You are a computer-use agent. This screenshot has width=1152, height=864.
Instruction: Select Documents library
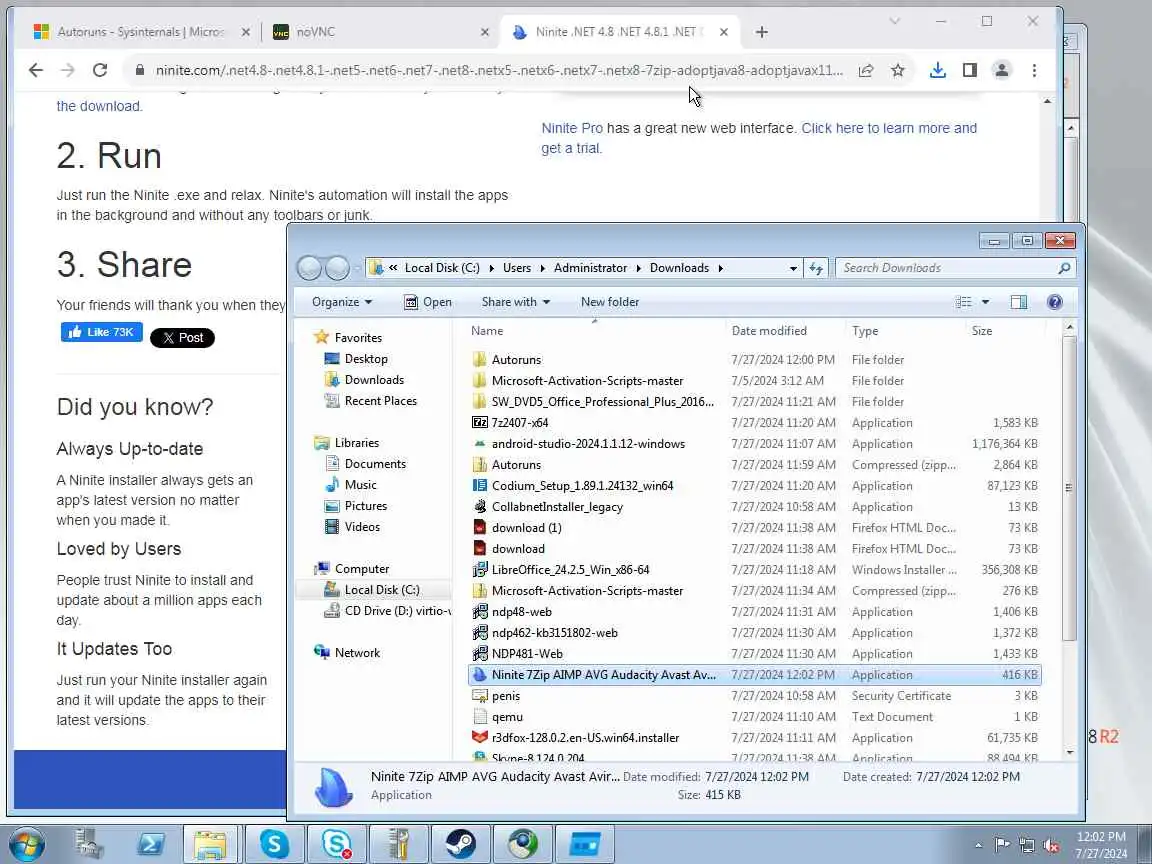point(375,464)
